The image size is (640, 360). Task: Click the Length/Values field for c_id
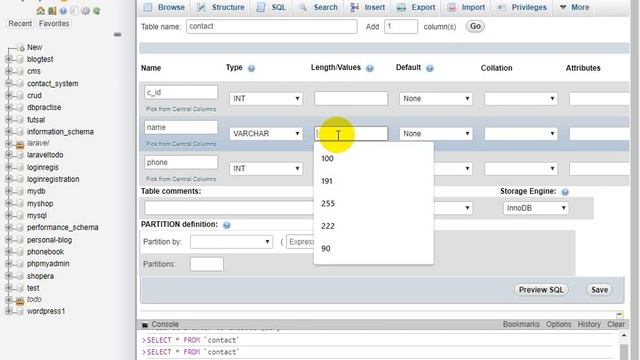351,98
